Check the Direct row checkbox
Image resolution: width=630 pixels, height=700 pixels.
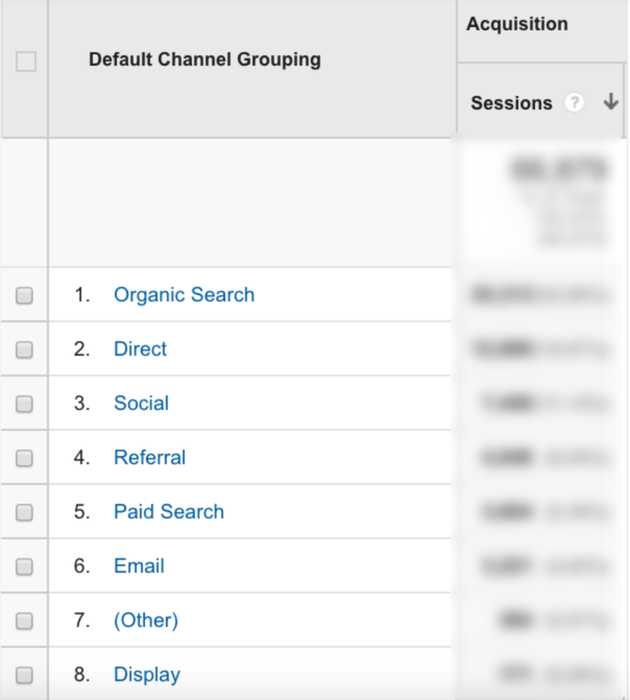click(25, 350)
